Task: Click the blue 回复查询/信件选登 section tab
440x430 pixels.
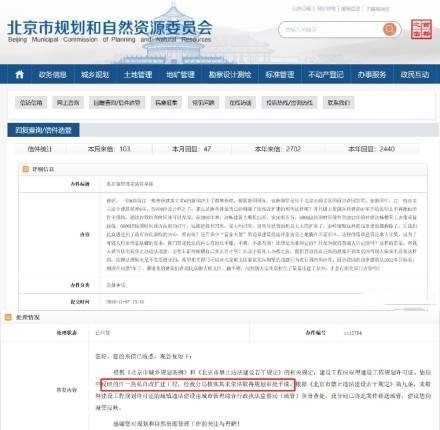Action: pos(43,130)
